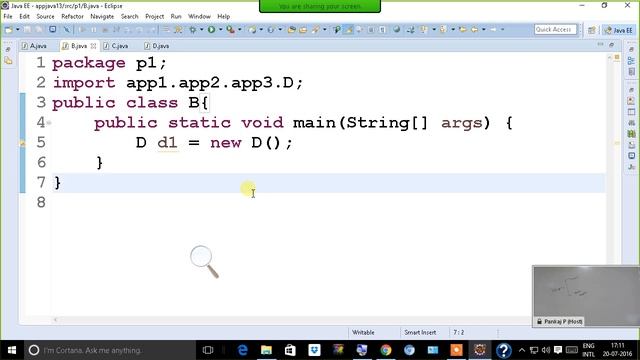Open the Navigate menu

click(102, 16)
